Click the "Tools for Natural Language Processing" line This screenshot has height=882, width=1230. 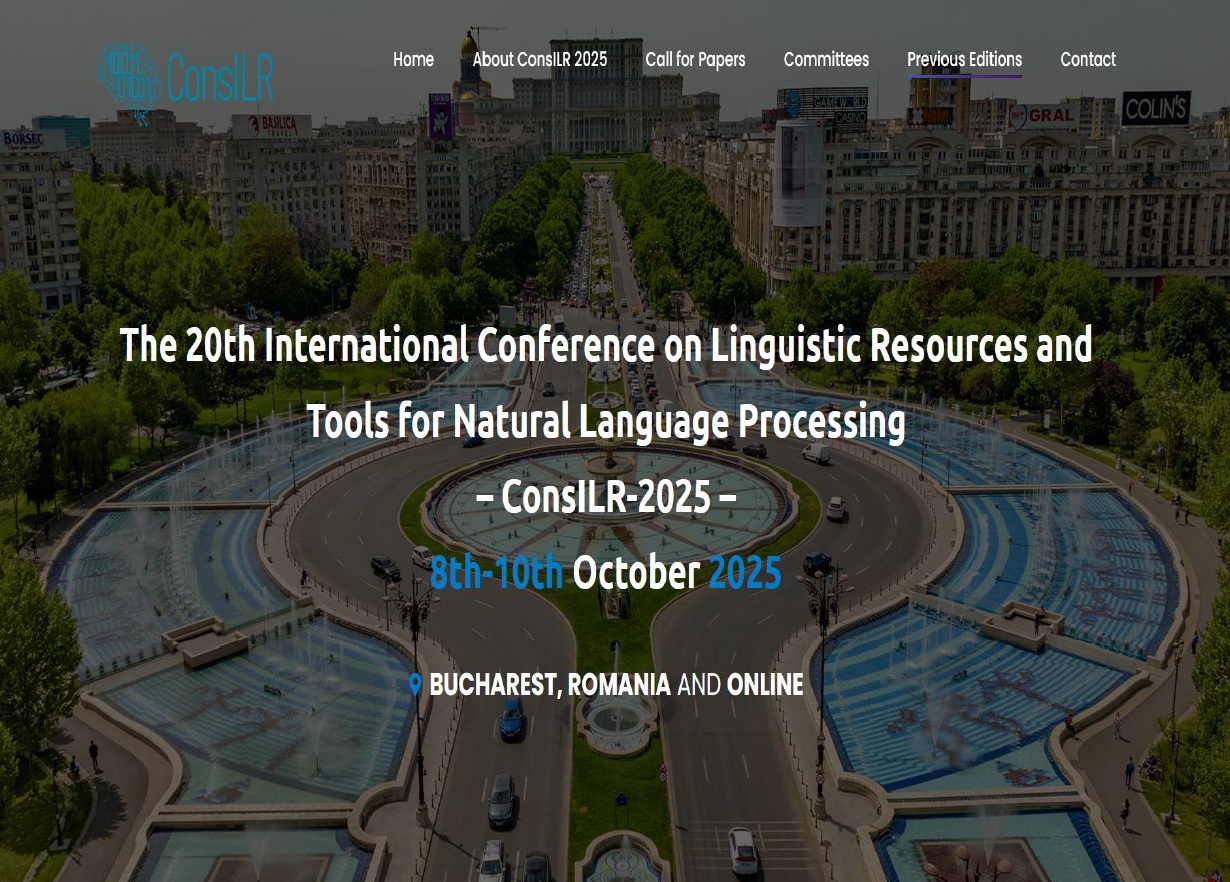[606, 422]
